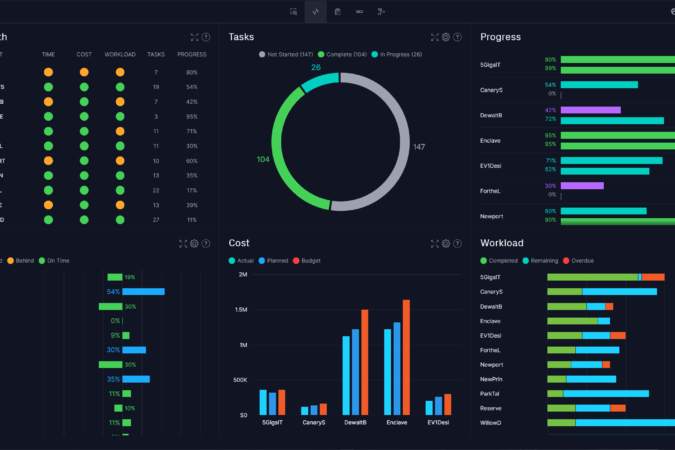The image size is (675, 450).
Task: Open the clipboard icon in top toolbar
Action: [x=338, y=12]
